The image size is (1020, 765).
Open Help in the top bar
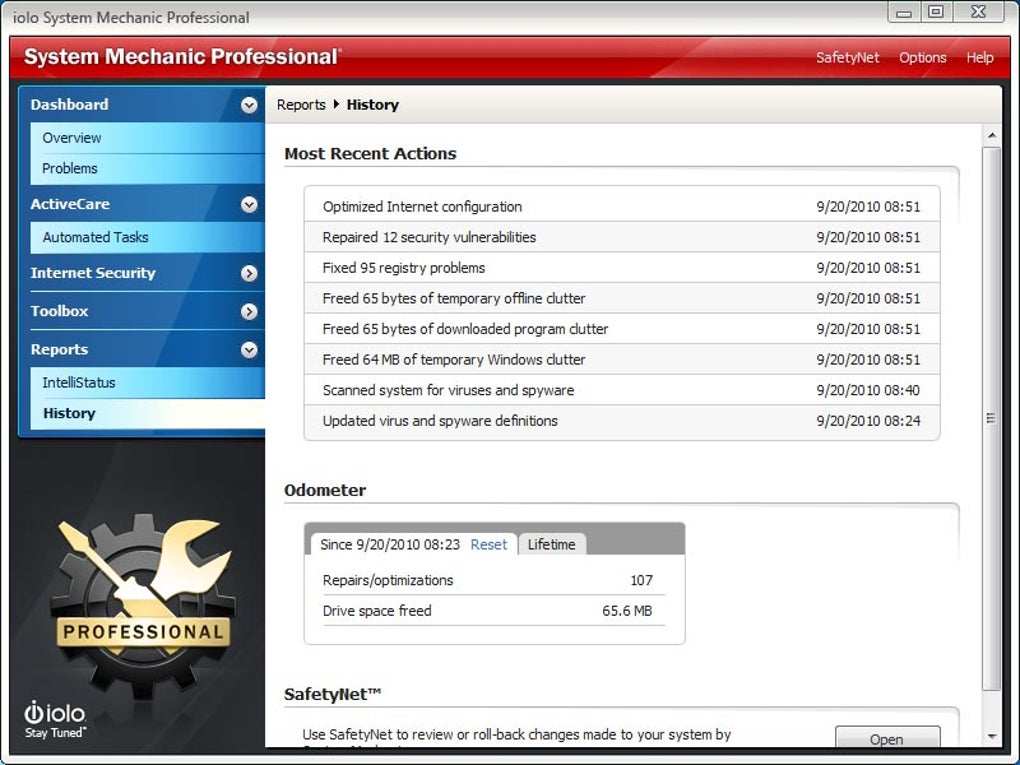point(980,57)
